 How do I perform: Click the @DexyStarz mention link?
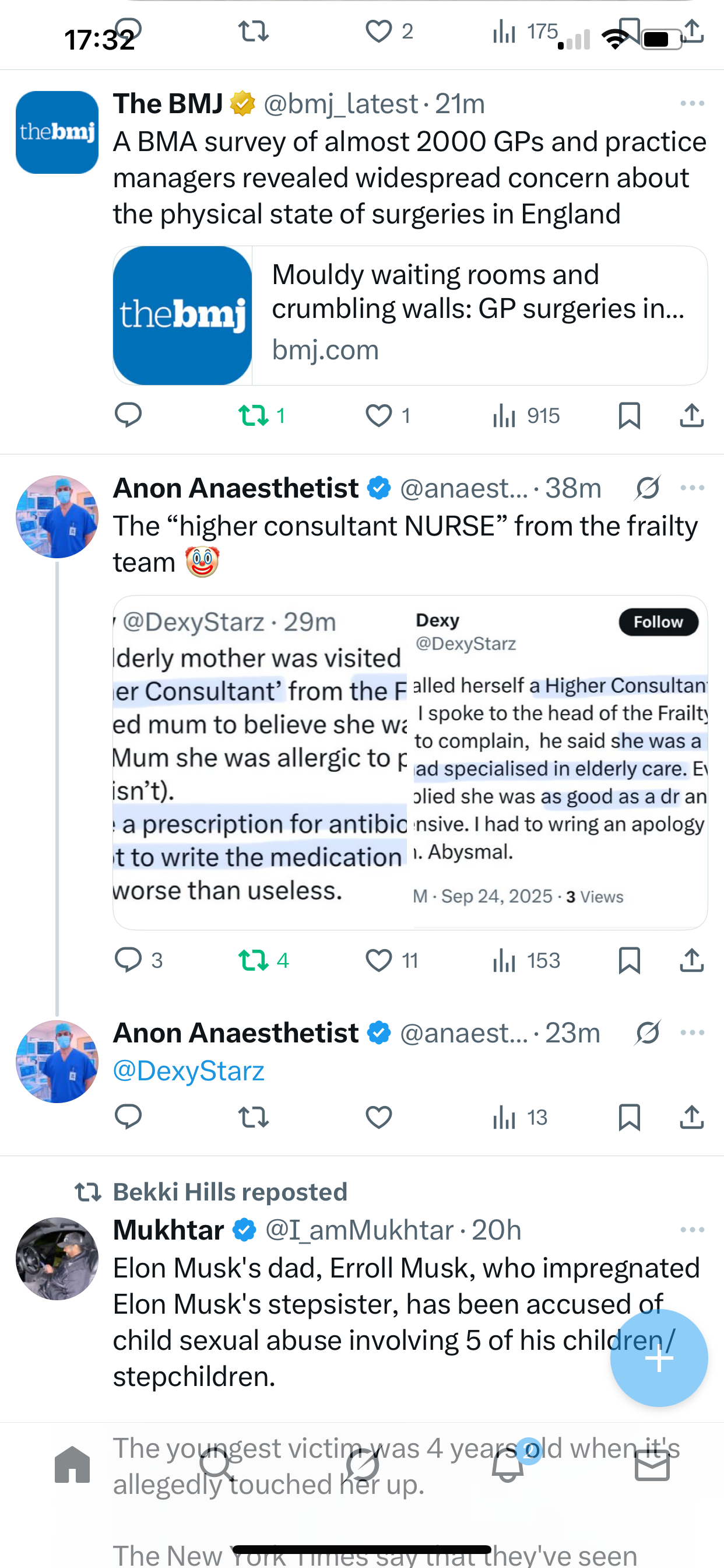pos(189,1070)
